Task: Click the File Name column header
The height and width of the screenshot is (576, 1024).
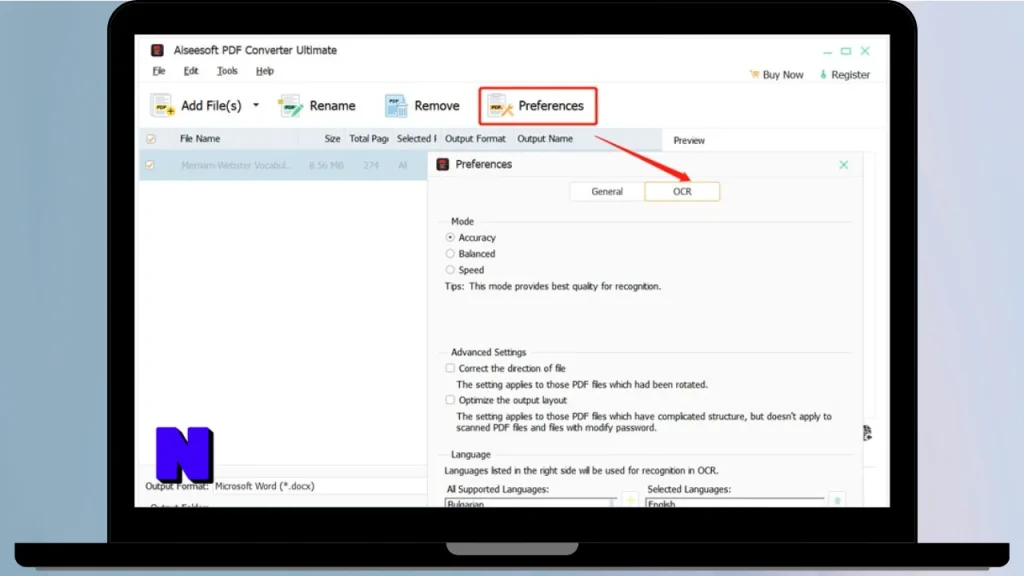Action: coord(200,138)
